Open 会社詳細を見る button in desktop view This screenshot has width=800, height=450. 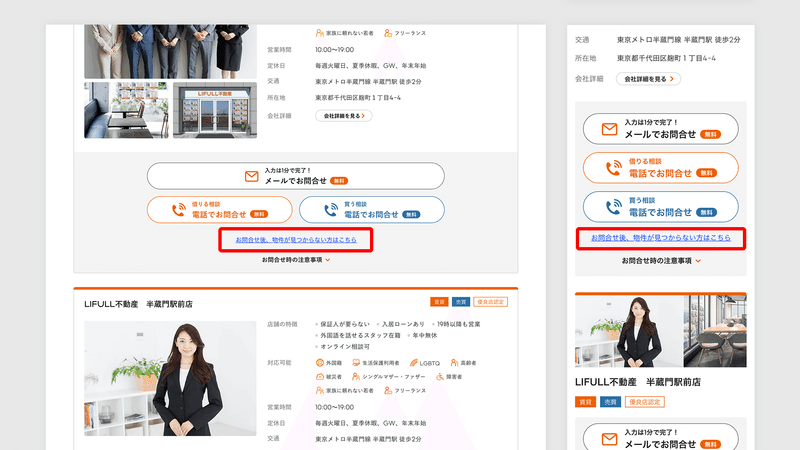pyautogui.click(x=343, y=116)
